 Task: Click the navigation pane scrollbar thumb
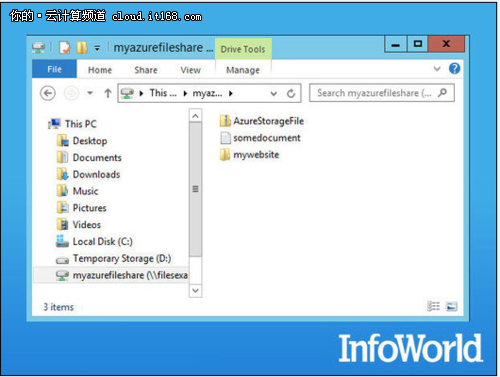[x=196, y=189]
